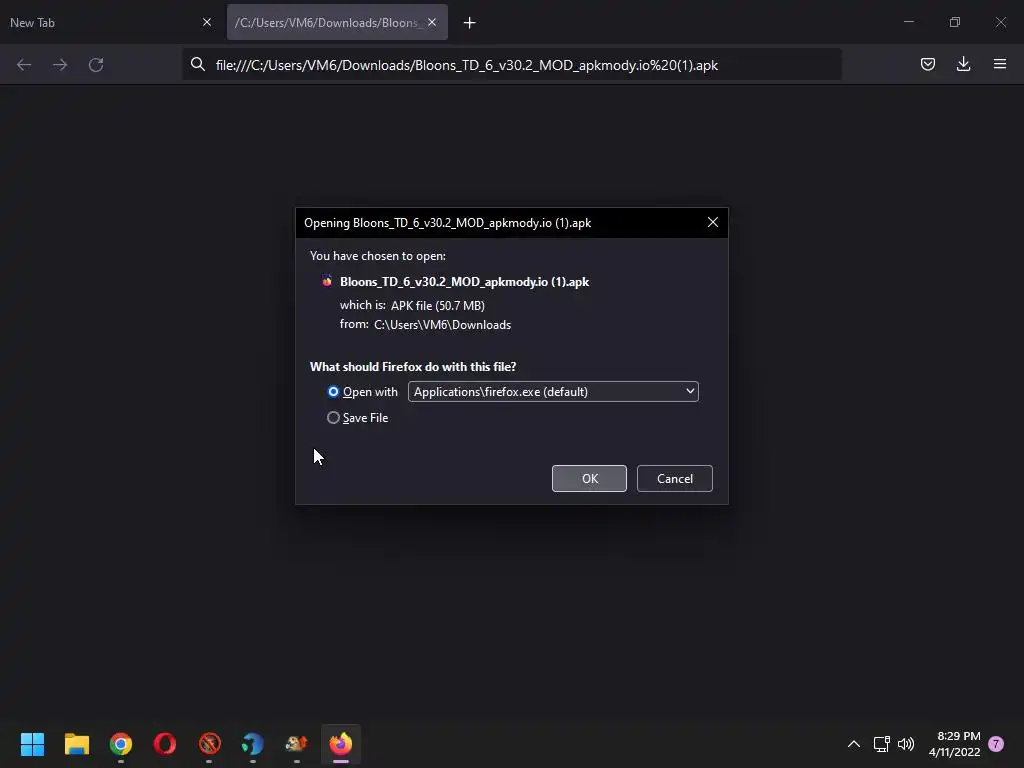Reload the current page
Screen dimensions: 1024x768
point(96,65)
